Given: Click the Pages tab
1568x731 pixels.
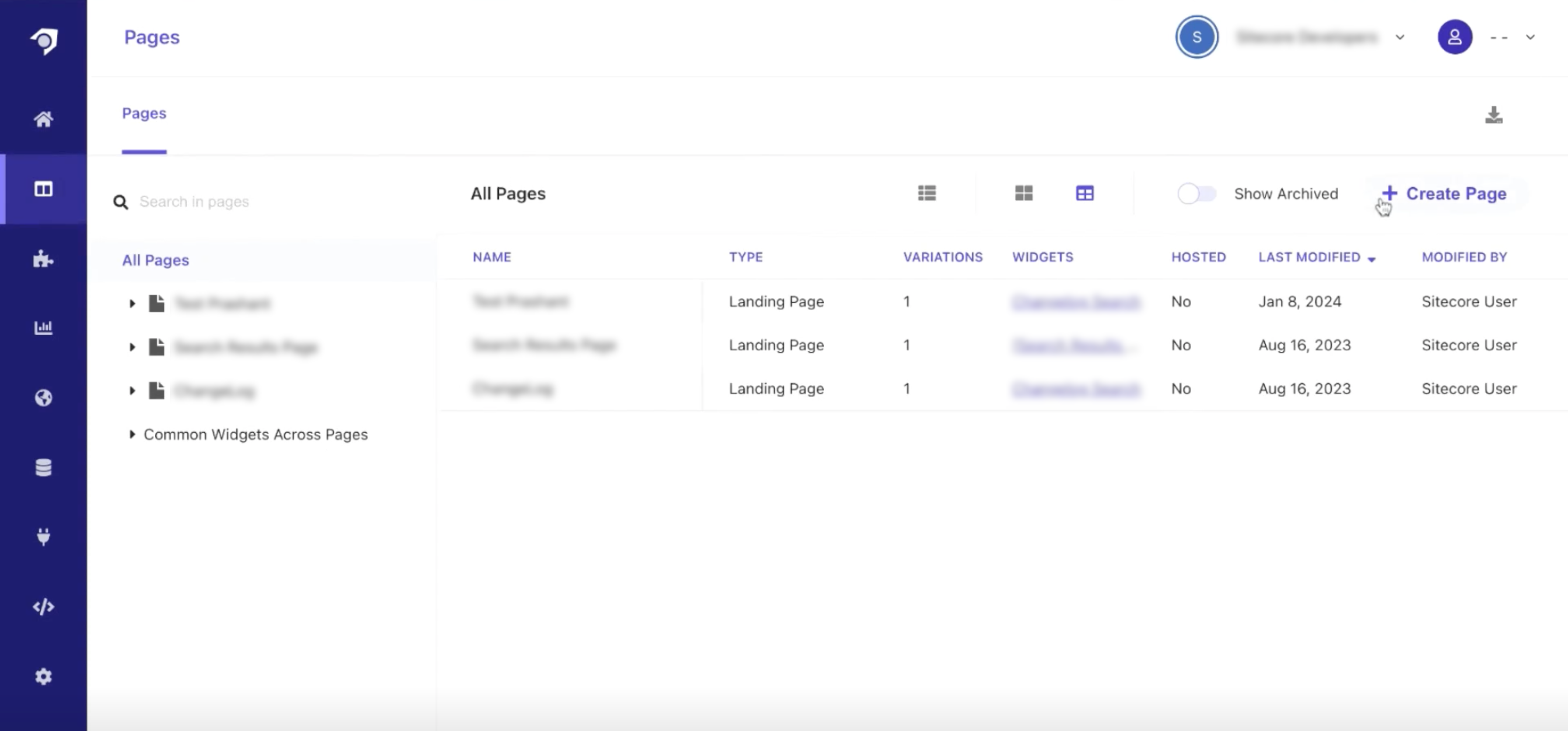Looking at the screenshot, I should click(144, 113).
